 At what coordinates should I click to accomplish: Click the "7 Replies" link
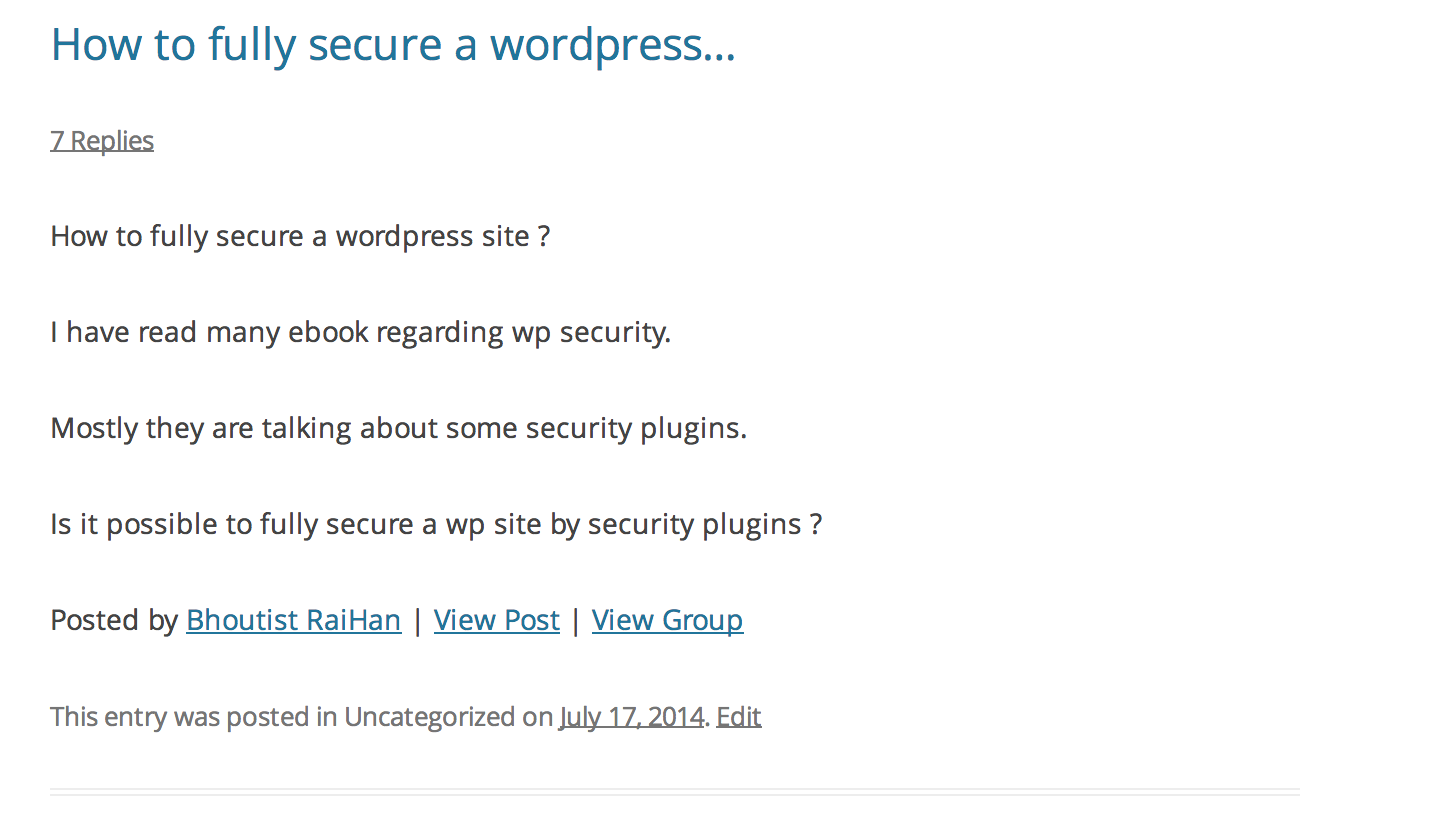click(102, 141)
